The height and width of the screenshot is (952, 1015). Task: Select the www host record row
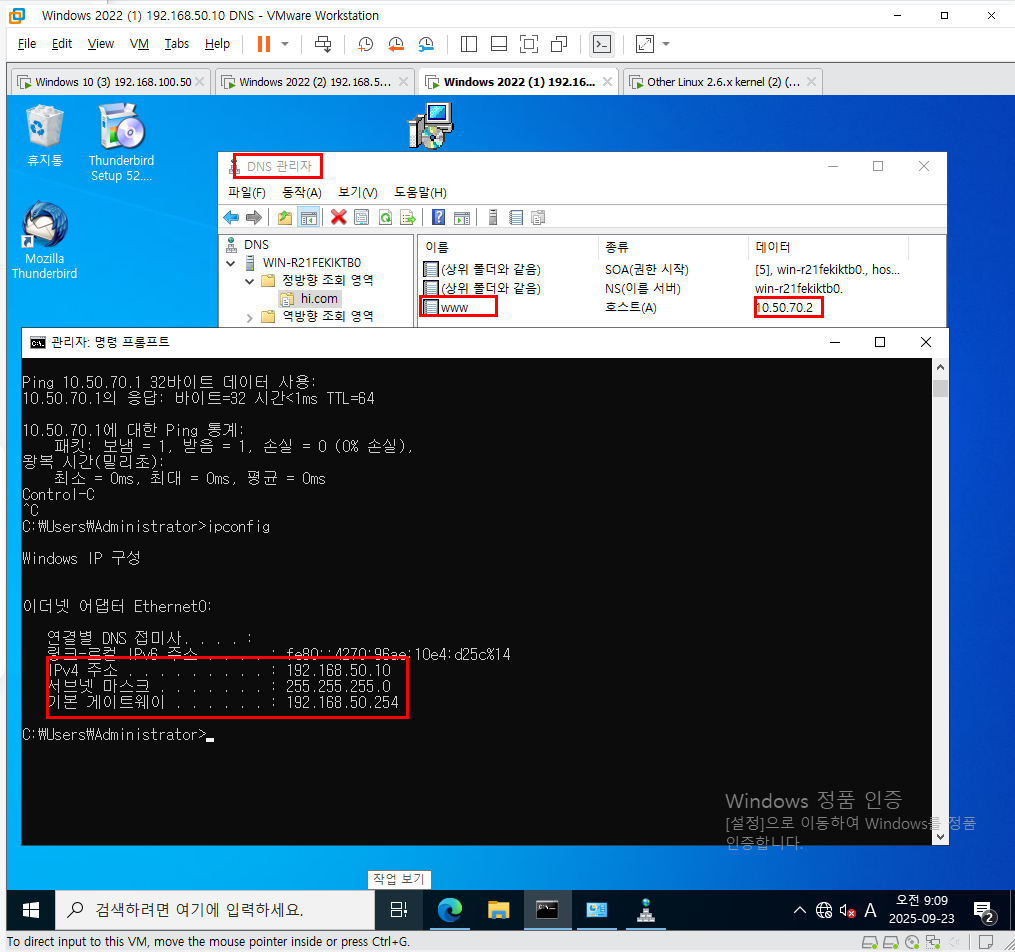coord(453,307)
